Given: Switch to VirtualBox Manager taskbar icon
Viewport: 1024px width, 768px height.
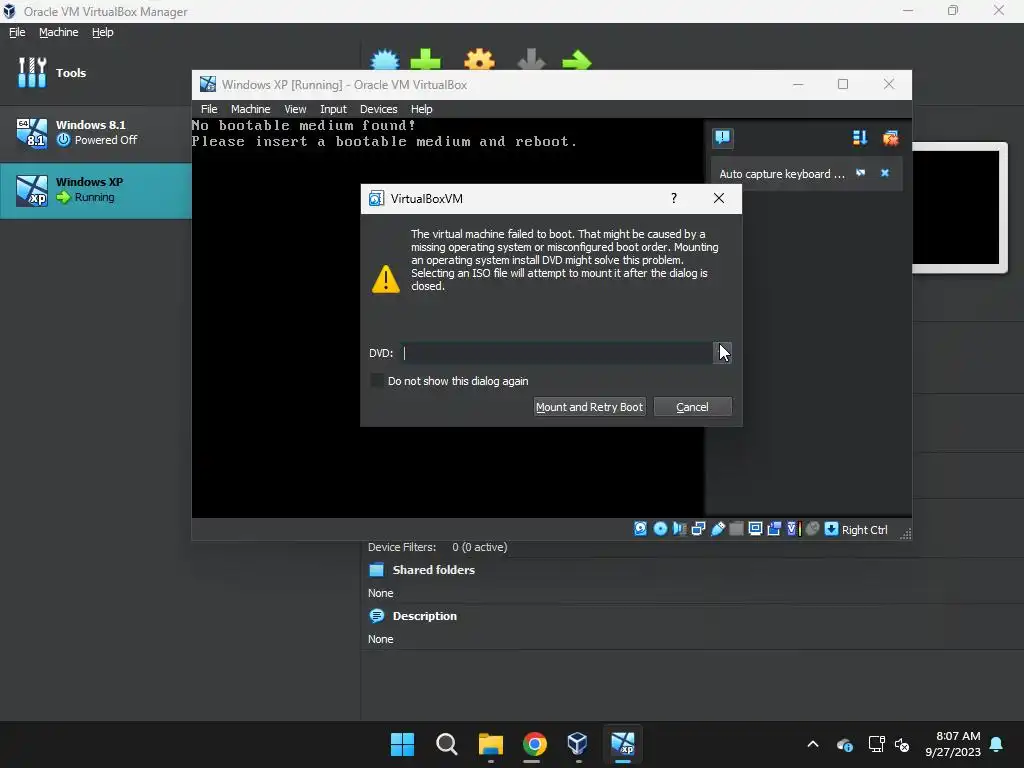Looking at the screenshot, I should click(x=578, y=744).
